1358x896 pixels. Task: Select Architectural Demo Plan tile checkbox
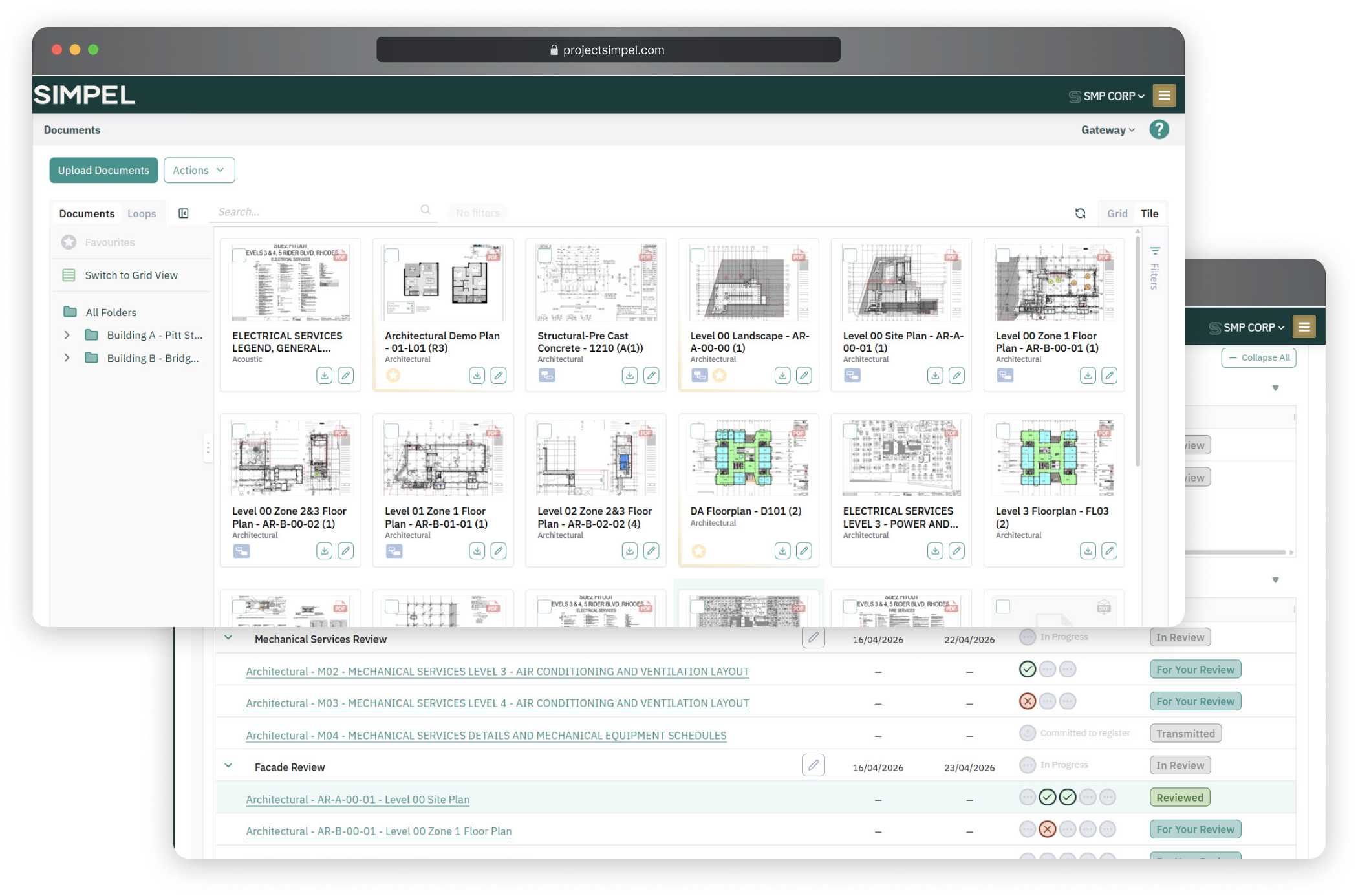click(x=392, y=255)
